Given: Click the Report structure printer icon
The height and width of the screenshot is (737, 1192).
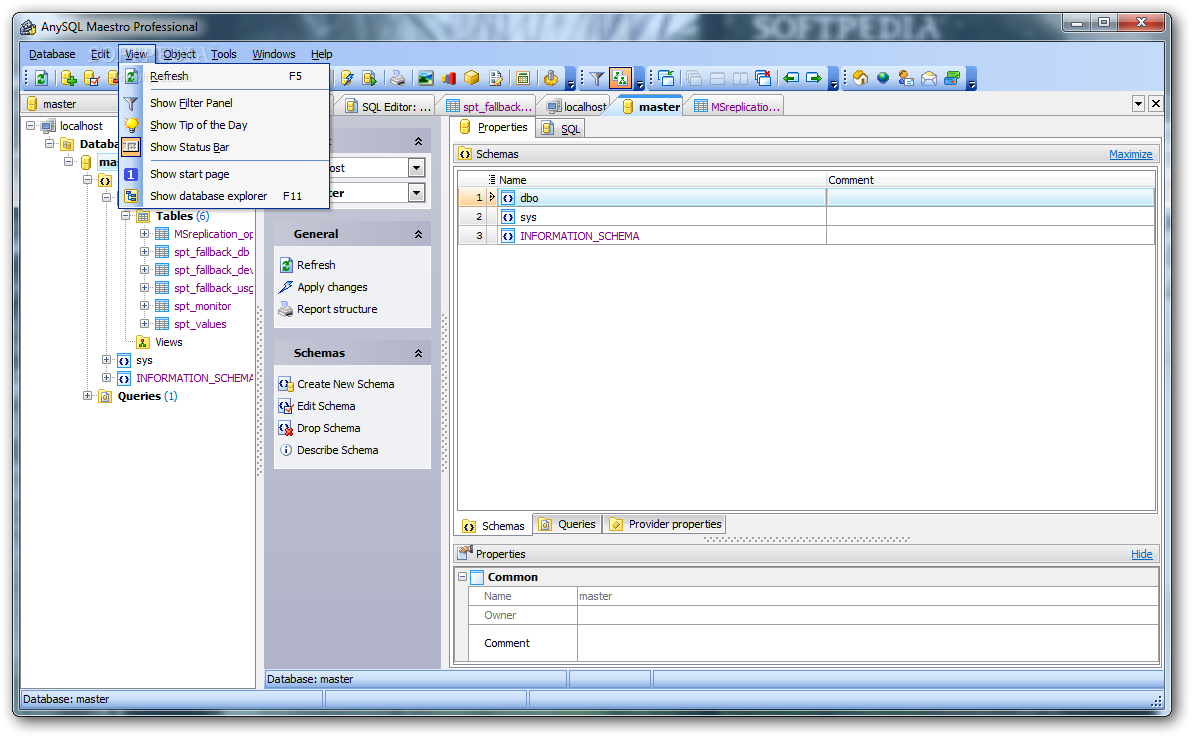Looking at the screenshot, I should [286, 310].
